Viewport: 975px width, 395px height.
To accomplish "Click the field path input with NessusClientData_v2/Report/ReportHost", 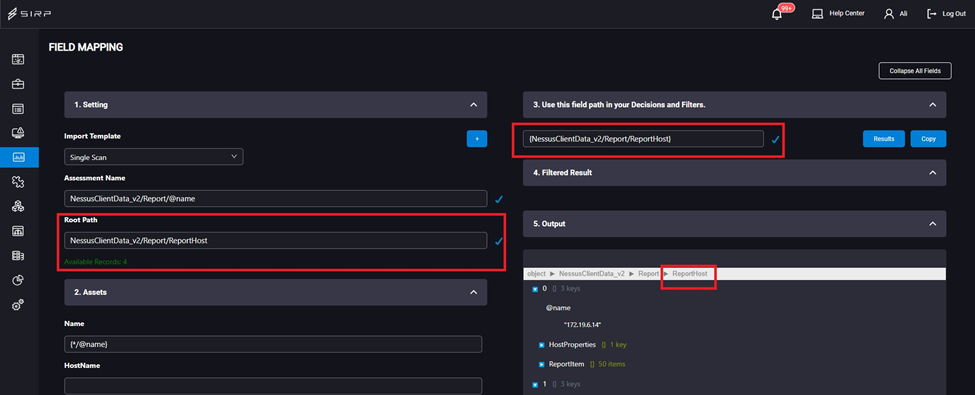I will tap(643, 139).
